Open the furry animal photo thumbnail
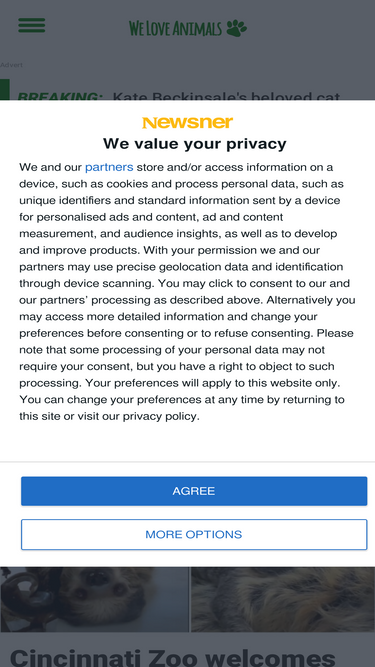This screenshot has width=375, height=667. coord(283,599)
